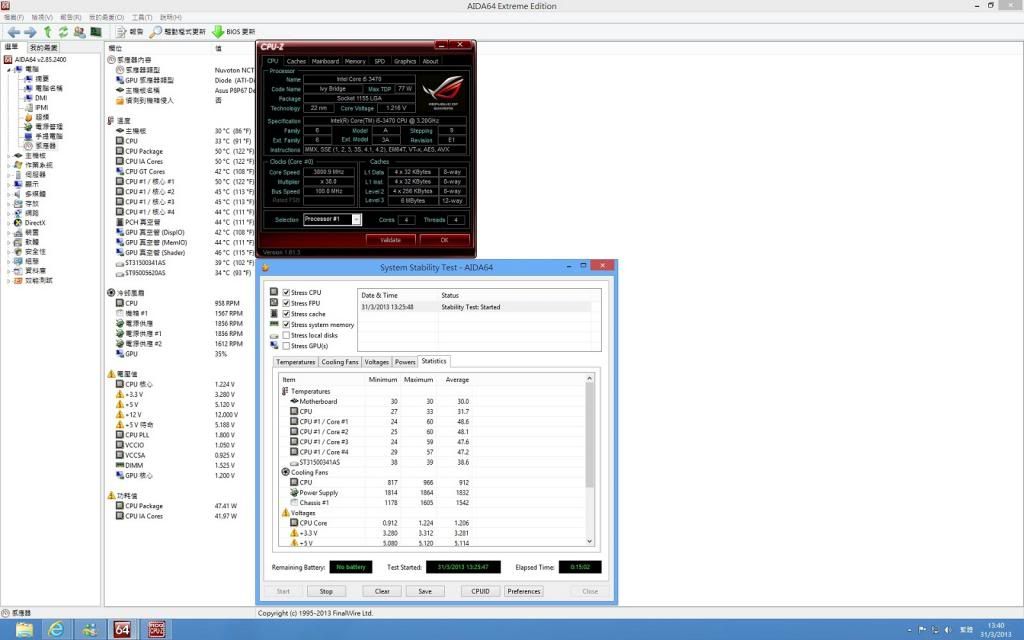Click the volume speaker icon in system tray

(x=948, y=630)
